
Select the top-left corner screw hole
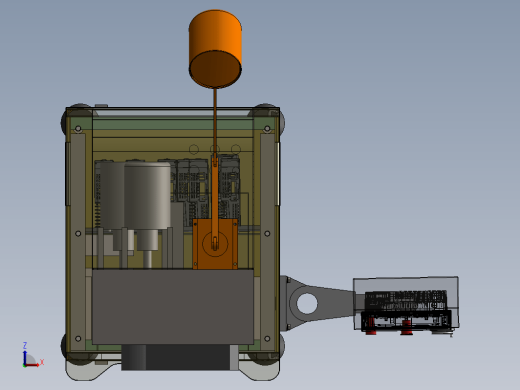coord(78,128)
